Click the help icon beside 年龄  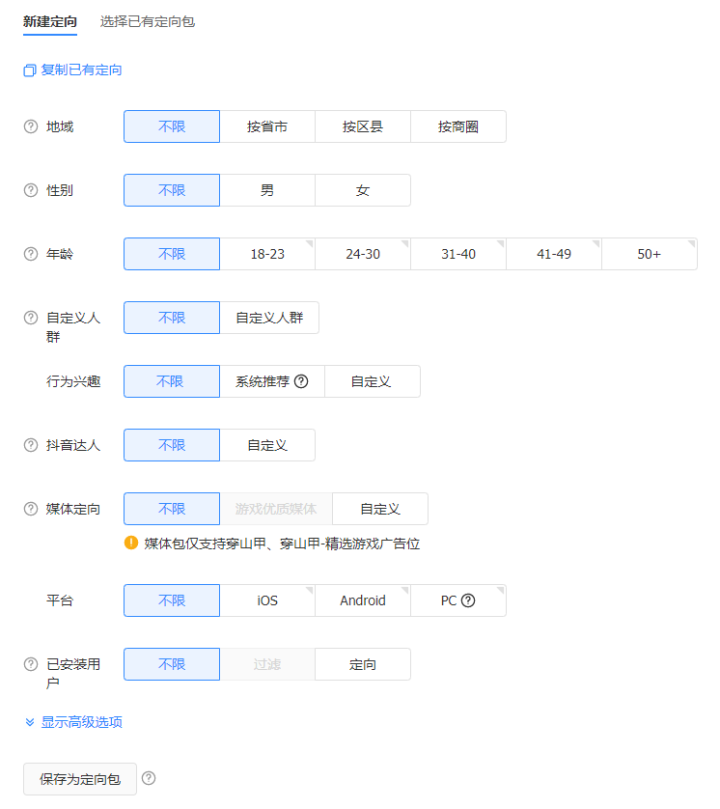pyautogui.click(x=30, y=254)
